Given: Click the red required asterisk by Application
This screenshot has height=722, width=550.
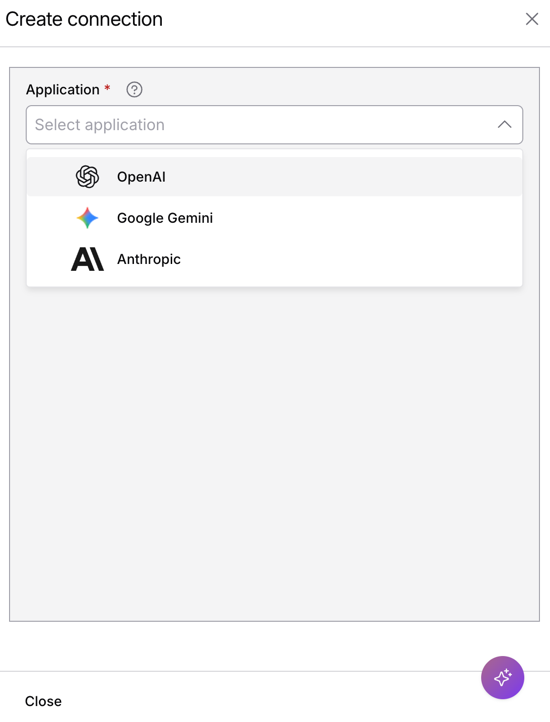Looking at the screenshot, I should pyautogui.click(x=107, y=87).
